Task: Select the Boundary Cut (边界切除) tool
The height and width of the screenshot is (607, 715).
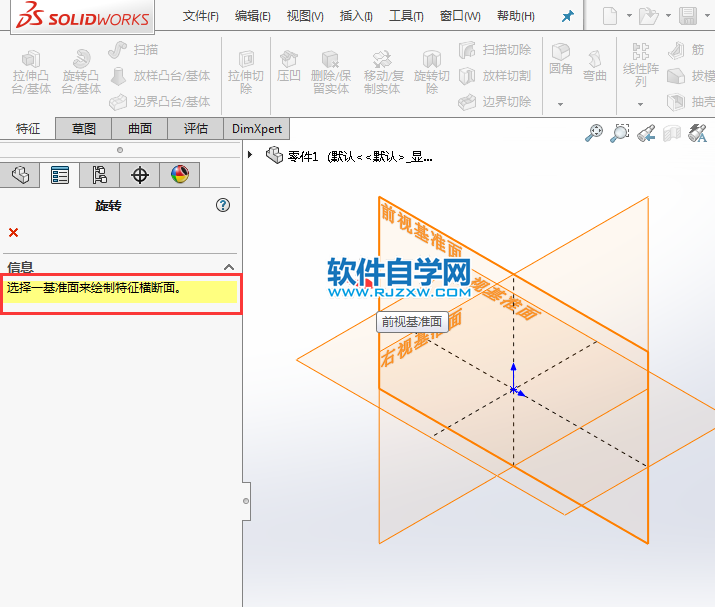Action: pos(495,102)
